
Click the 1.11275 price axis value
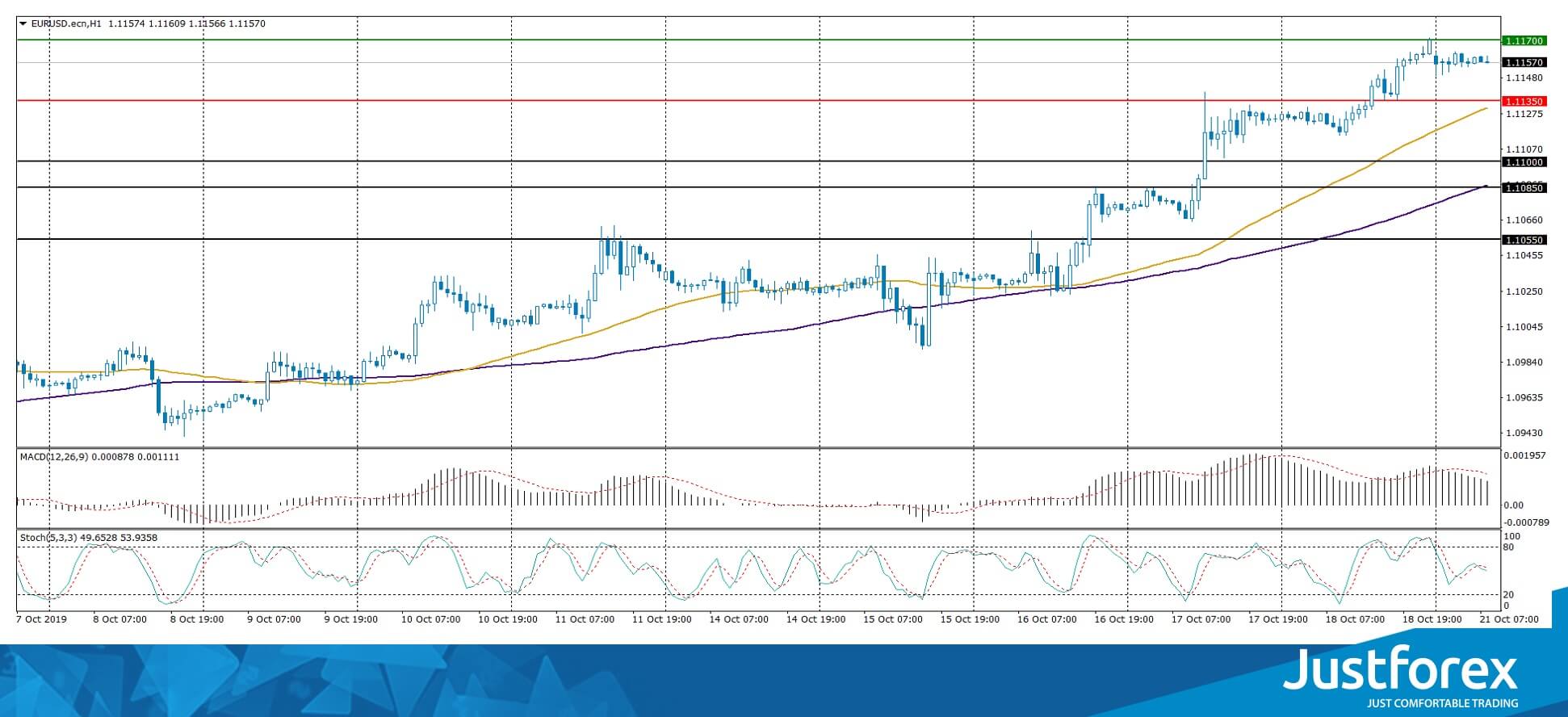coord(1524,114)
